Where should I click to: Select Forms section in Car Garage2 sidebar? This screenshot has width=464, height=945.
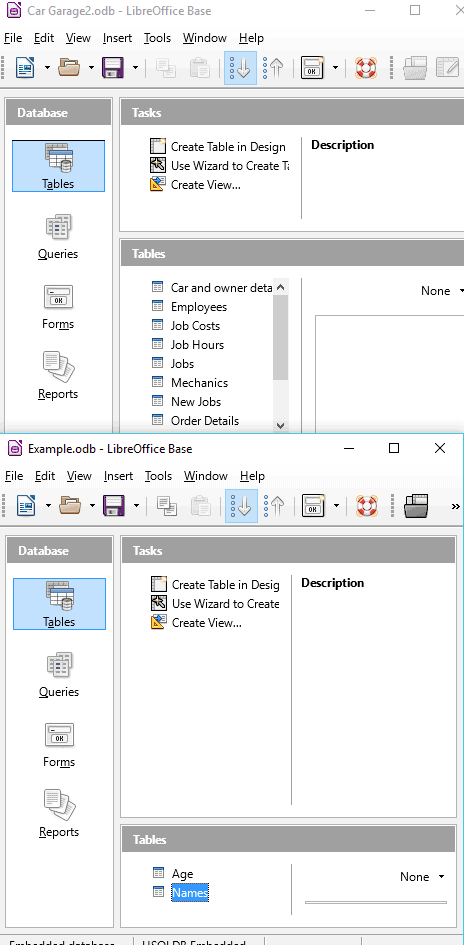[58, 307]
